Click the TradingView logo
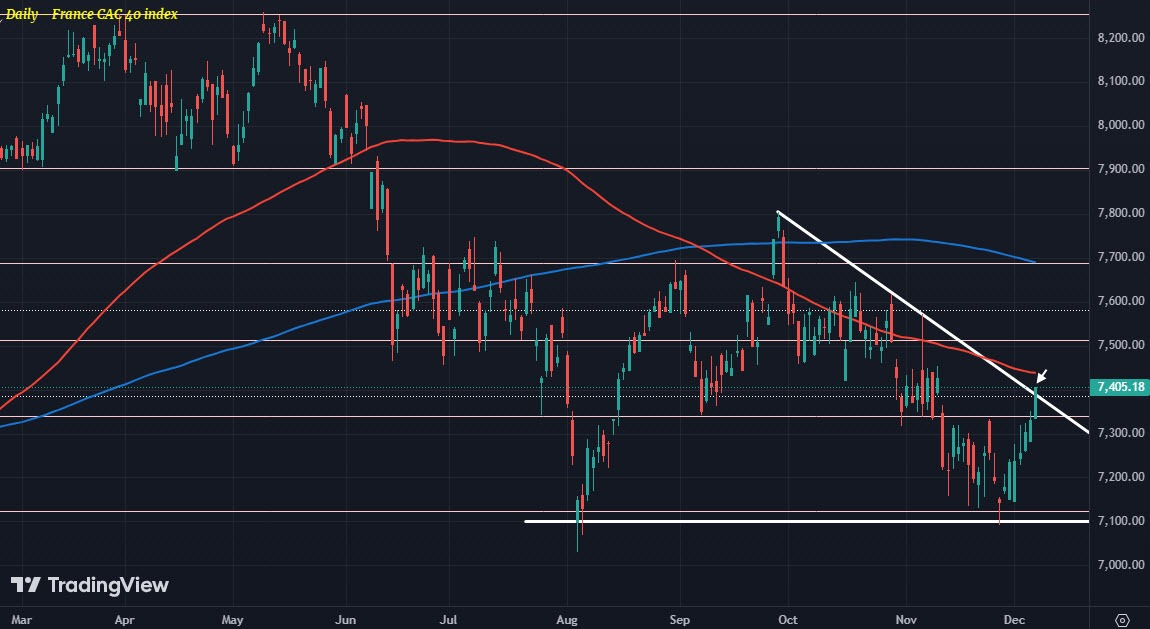1150x629 pixels. pyautogui.click(x=89, y=584)
